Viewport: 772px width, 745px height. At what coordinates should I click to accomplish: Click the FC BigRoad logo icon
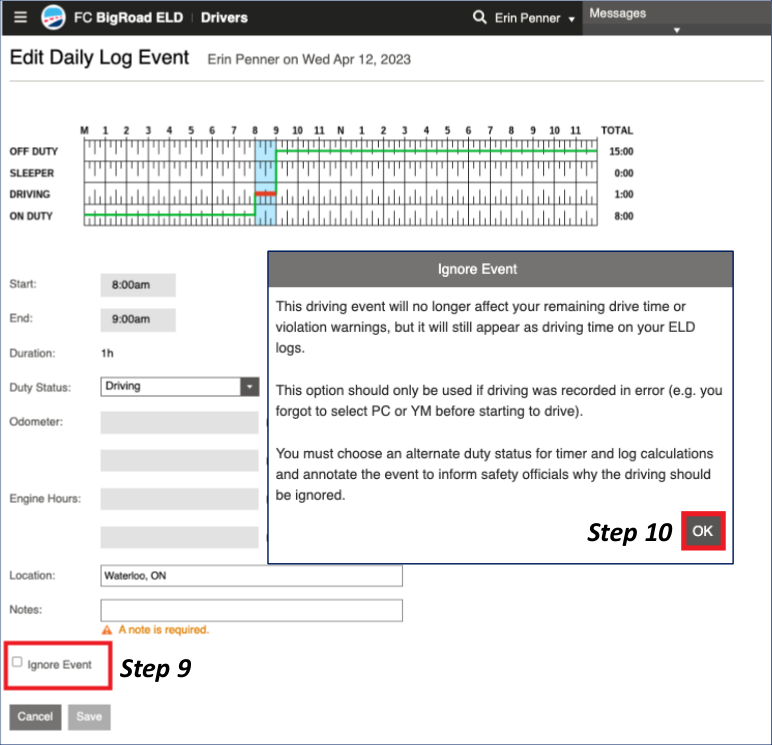point(54,18)
